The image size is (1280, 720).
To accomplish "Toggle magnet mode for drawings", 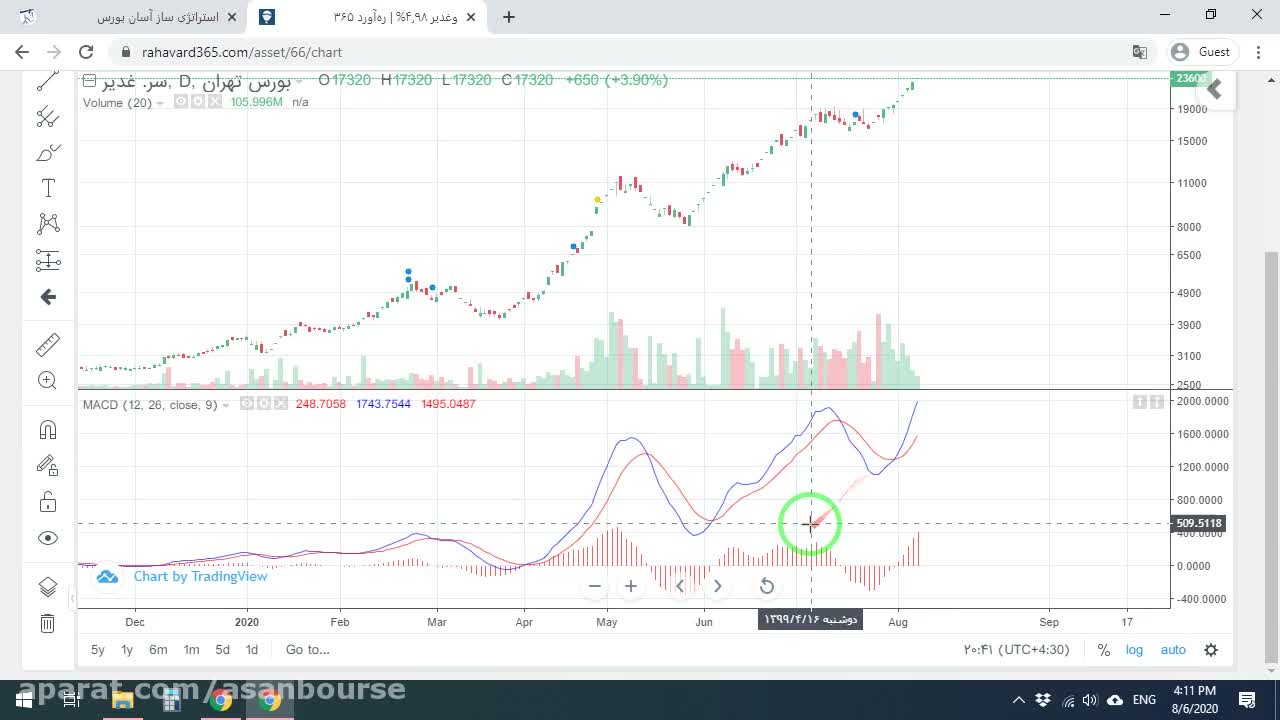I will click(x=47, y=430).
